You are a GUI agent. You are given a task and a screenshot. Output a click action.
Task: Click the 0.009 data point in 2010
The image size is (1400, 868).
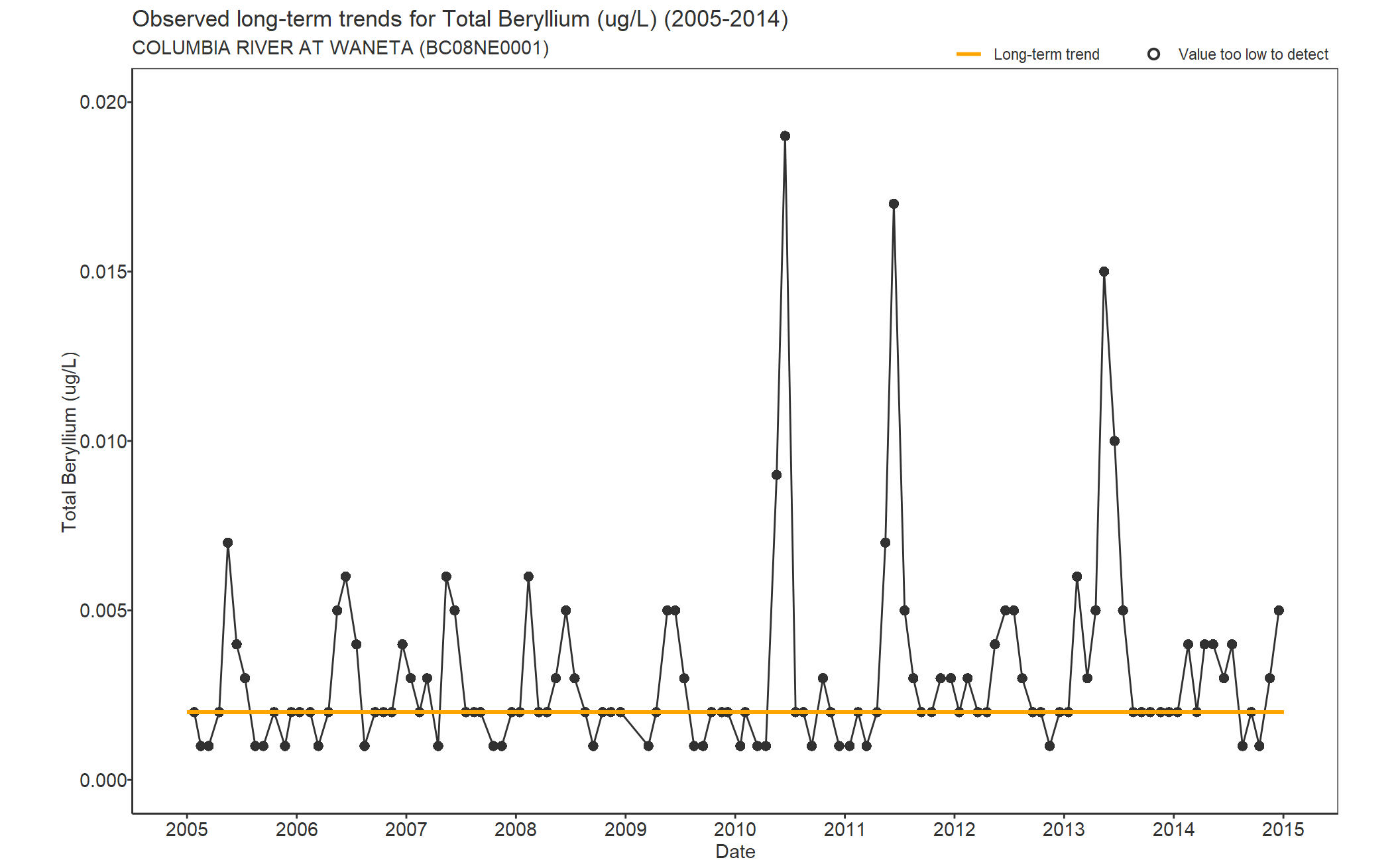(776, 475)
